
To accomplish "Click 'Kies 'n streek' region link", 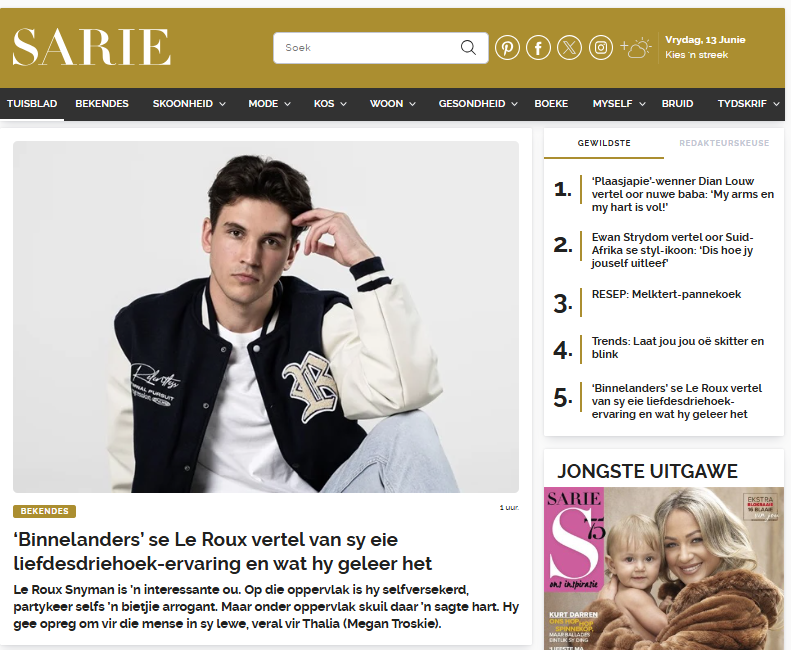I will click(x=696, y=55).
